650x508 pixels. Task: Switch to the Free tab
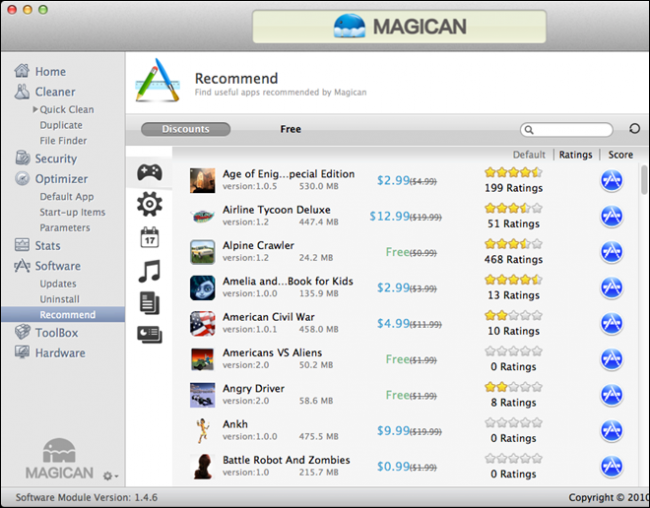290,129
